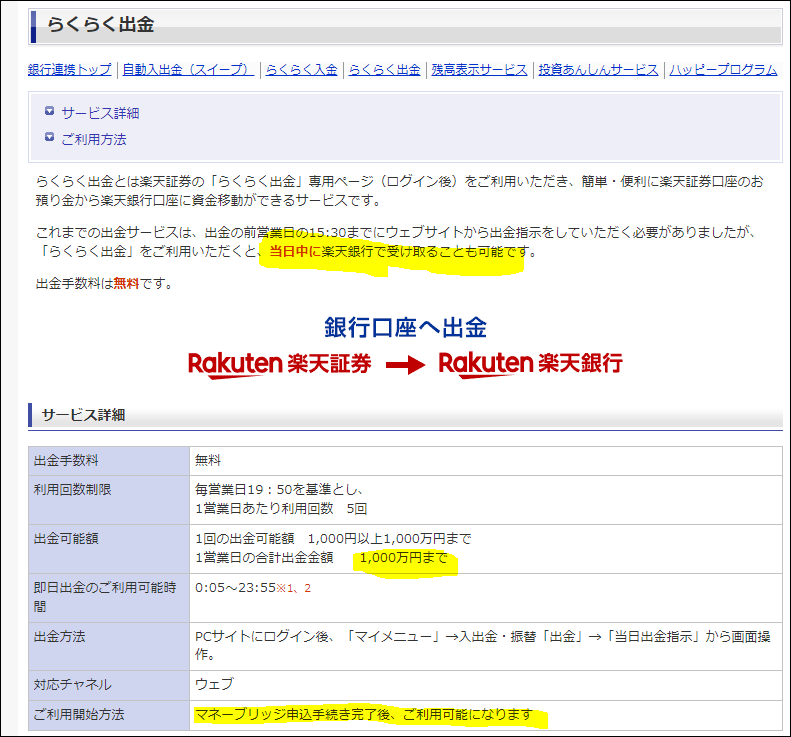The height and width of the screenshot is (737, 791).
Task: Click the Rakuten 楽天証券 logo
Action: tap(279, 363)
